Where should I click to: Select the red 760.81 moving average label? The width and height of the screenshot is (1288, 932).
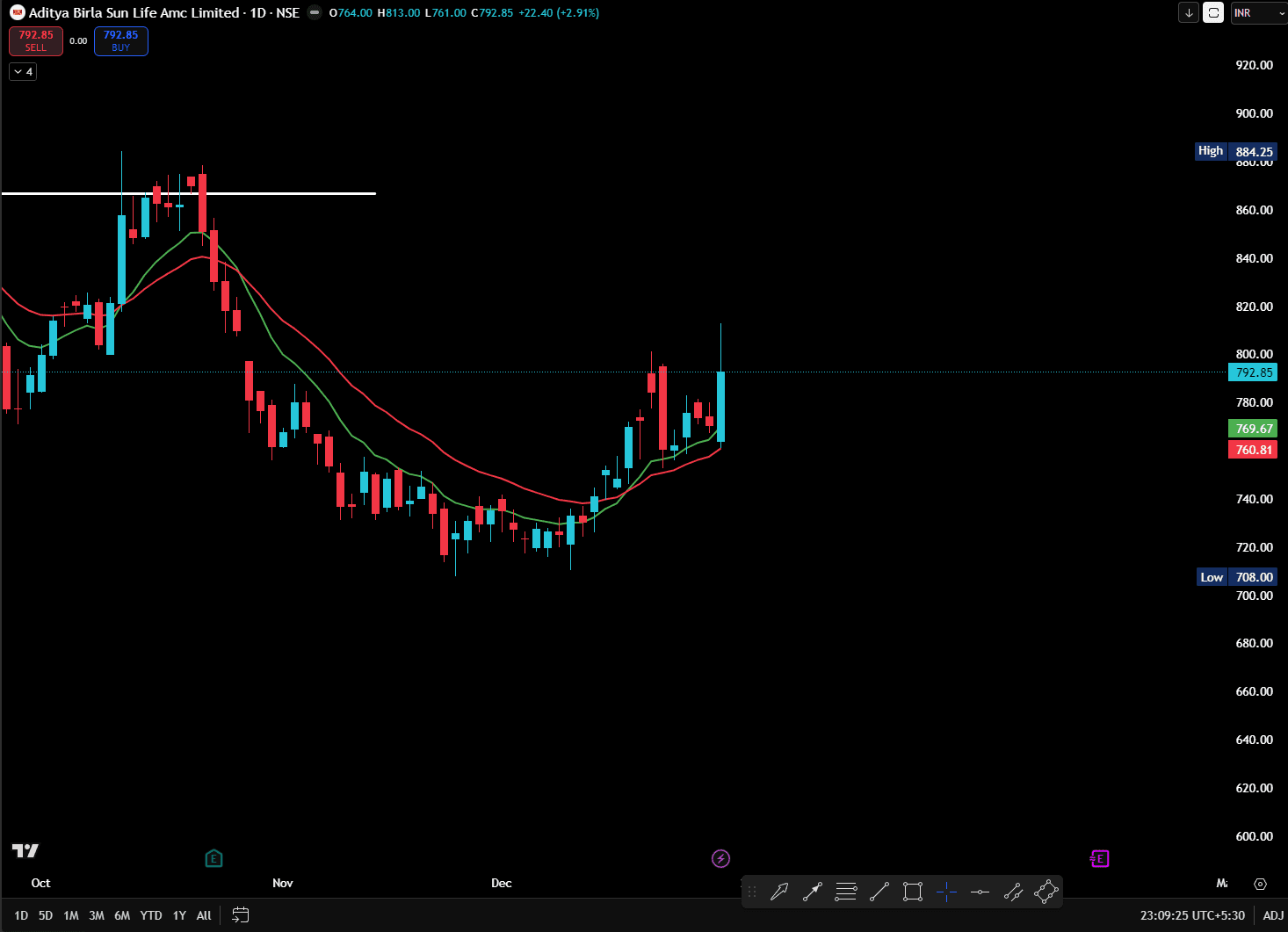tap(1253, 450)
